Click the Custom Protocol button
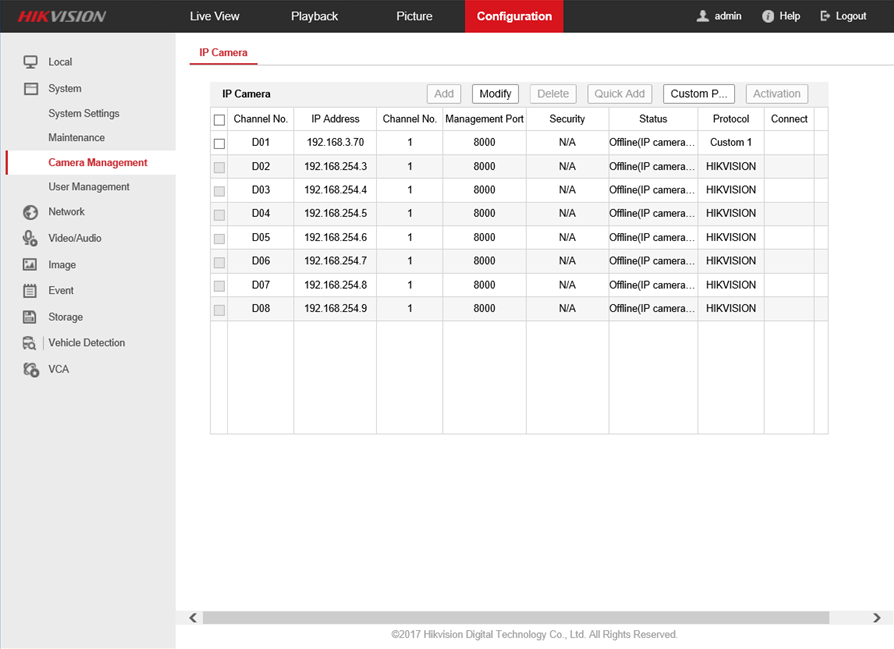Image resolution: width=894 pixels, height=649 pixels. pyautogui.click(x=698, y=94)
